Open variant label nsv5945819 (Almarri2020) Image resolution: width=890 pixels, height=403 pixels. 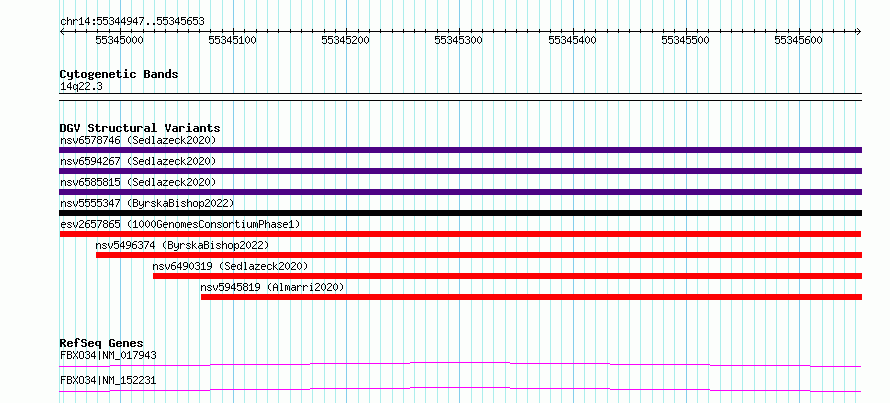(x=272, y=287)
